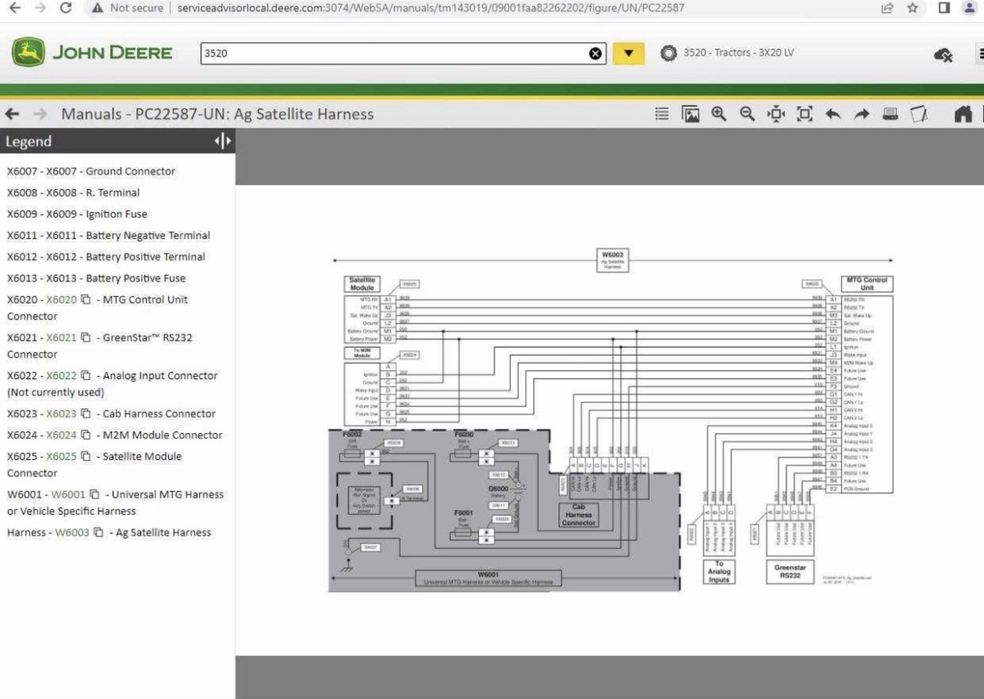Go to home via house icon
The width and height of the screenshot is (984, 699).
[x=963, y=114]
